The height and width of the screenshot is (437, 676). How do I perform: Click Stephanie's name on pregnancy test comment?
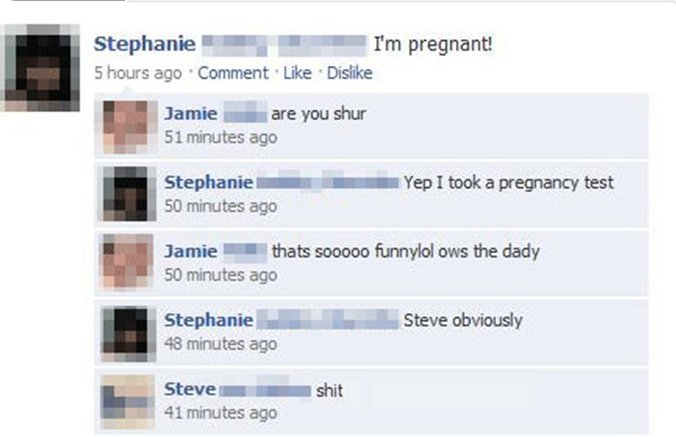209,182
